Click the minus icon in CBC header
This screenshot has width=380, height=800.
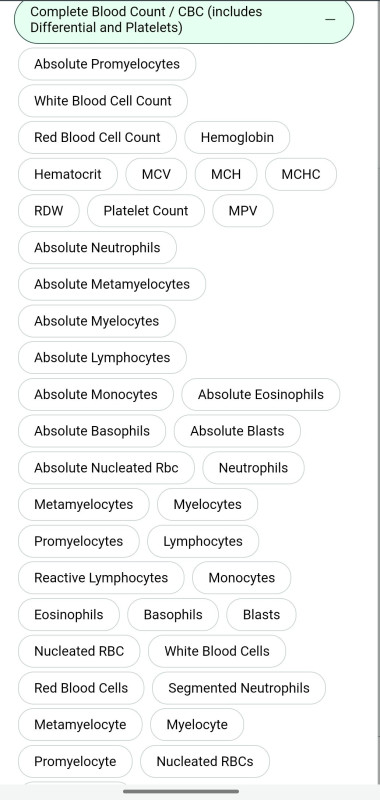point(331,19)
